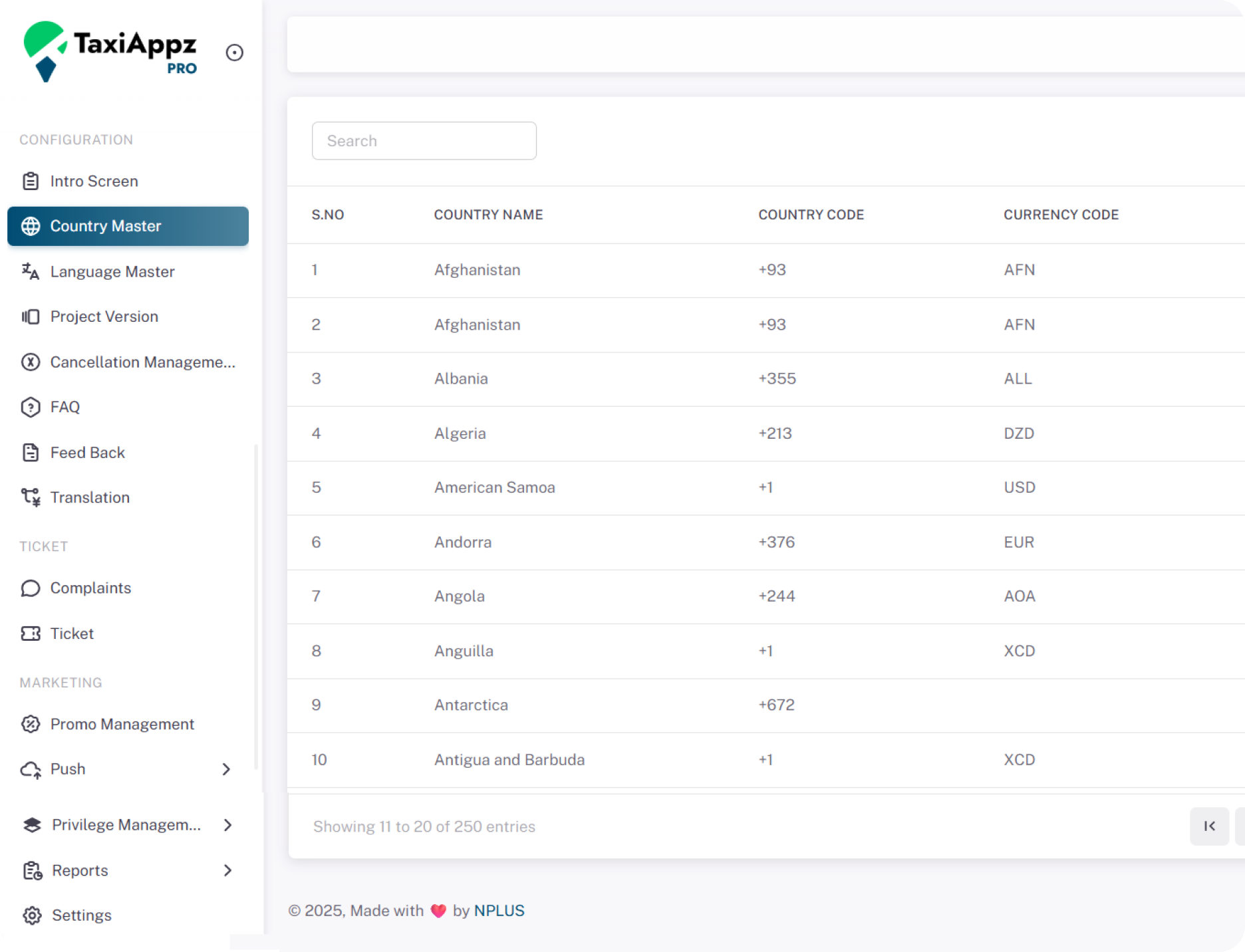Click the Country Master globe icon
Viewport: 1245px width, 952px height.
pos(31,226)
